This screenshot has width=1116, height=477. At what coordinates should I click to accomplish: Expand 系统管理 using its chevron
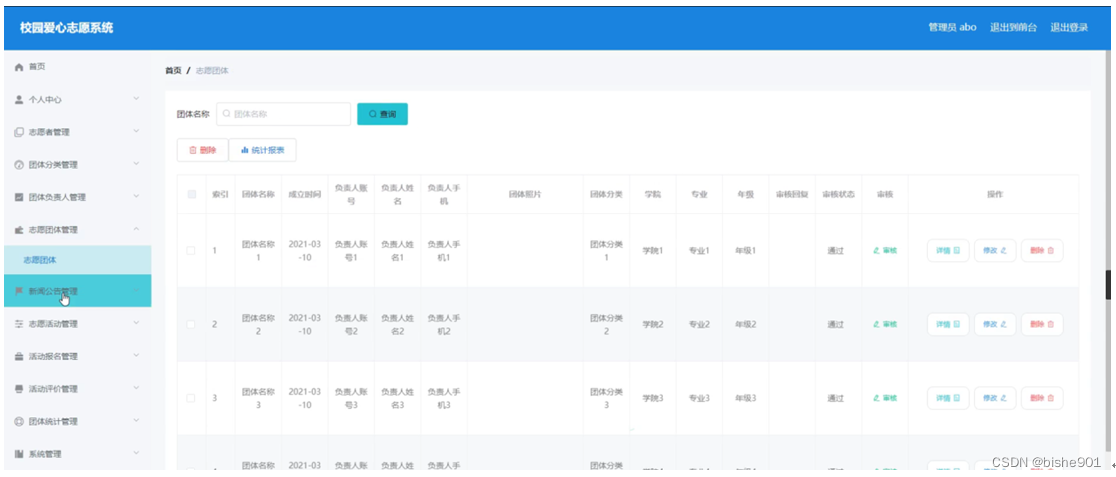(x=136, y=454)
